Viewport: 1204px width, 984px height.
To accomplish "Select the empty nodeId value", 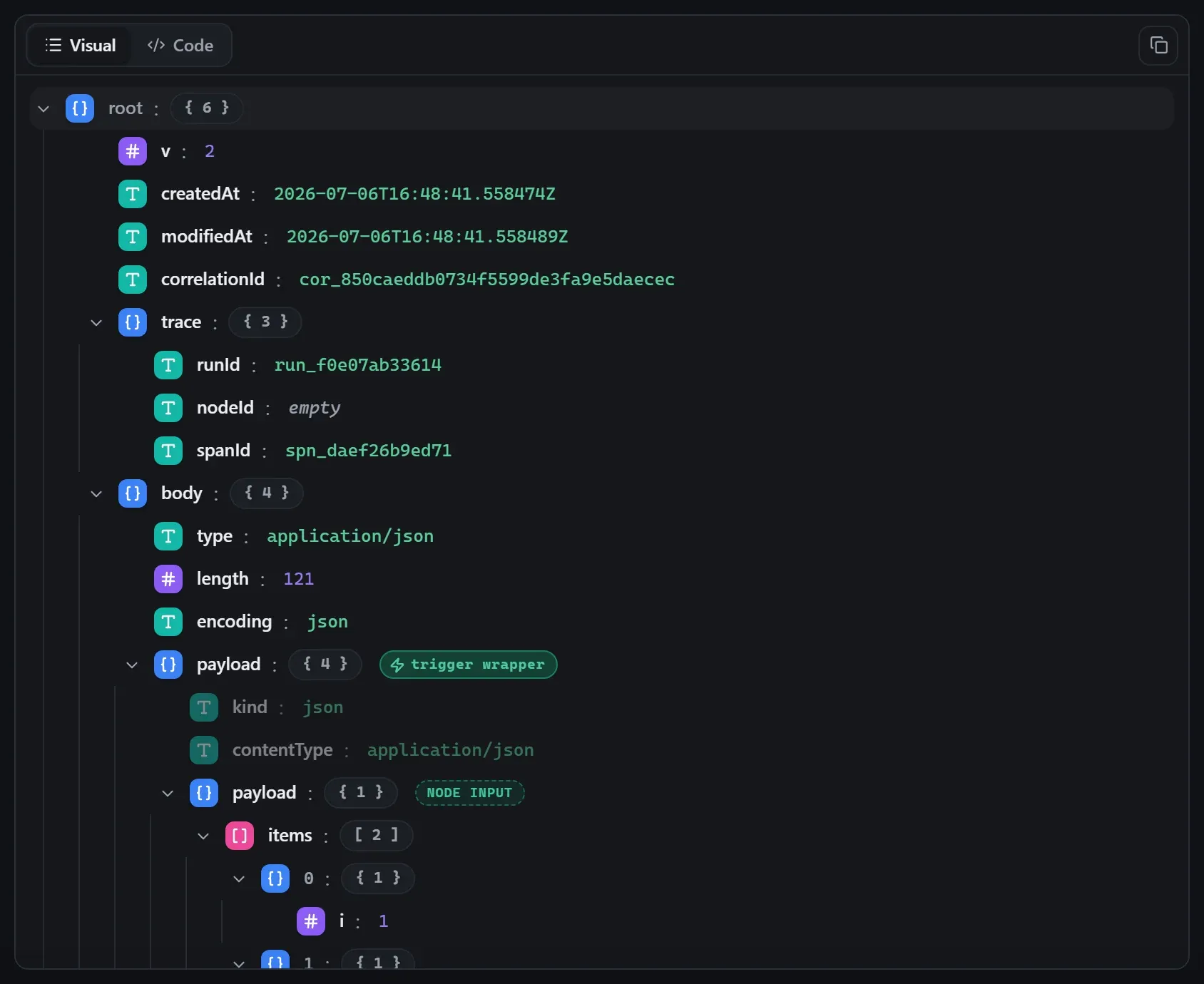I will (x=315, y=408).
